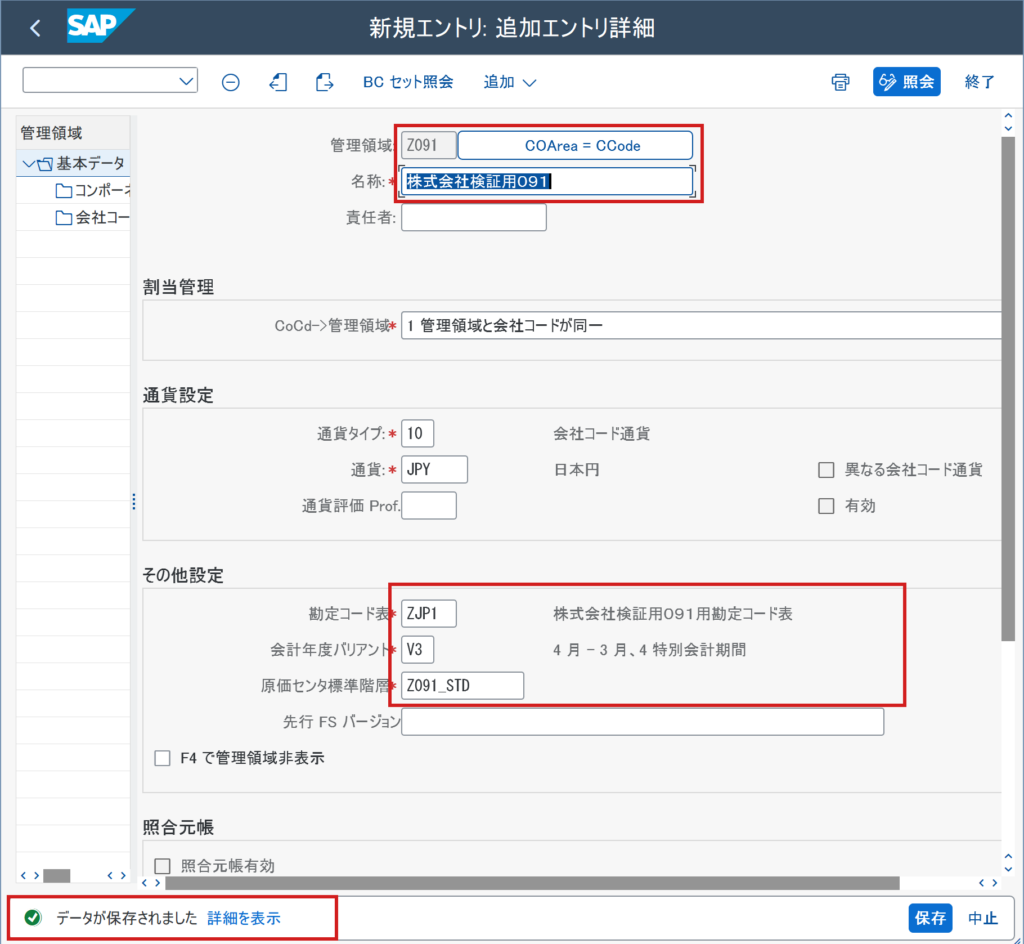Open CoCd->管理領域 assignment dropdown

[x=701, y=326]
